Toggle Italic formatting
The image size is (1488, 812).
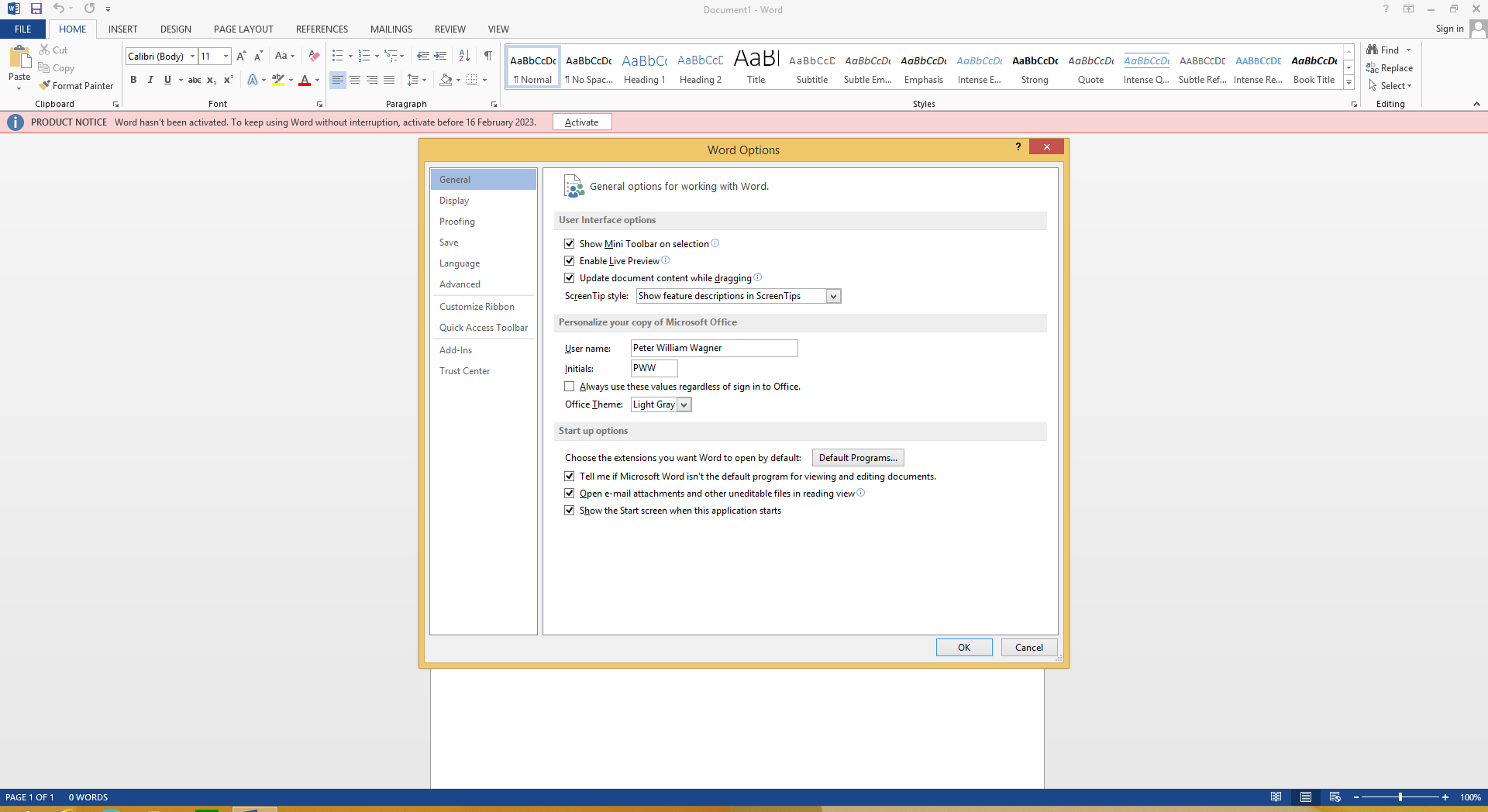[150, 80]
